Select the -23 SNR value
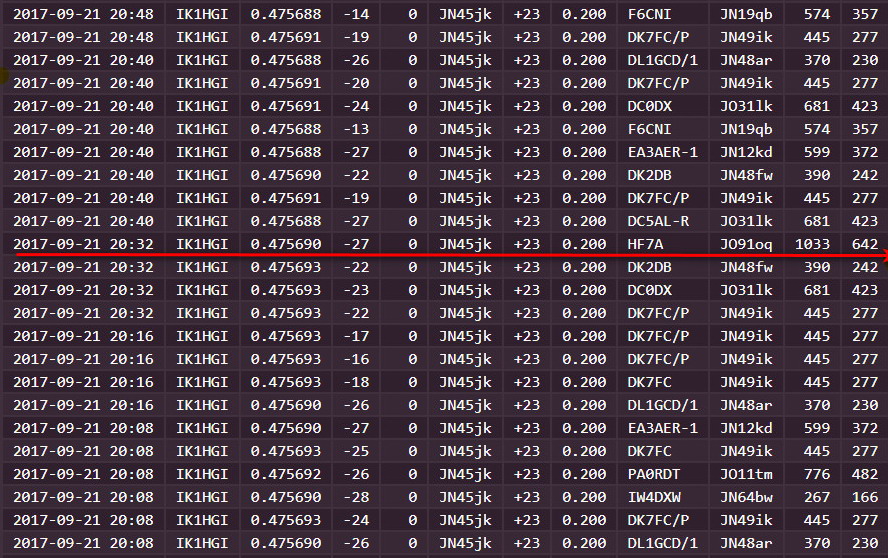This screenshot has height=558, width=888. tap(356, 290)
